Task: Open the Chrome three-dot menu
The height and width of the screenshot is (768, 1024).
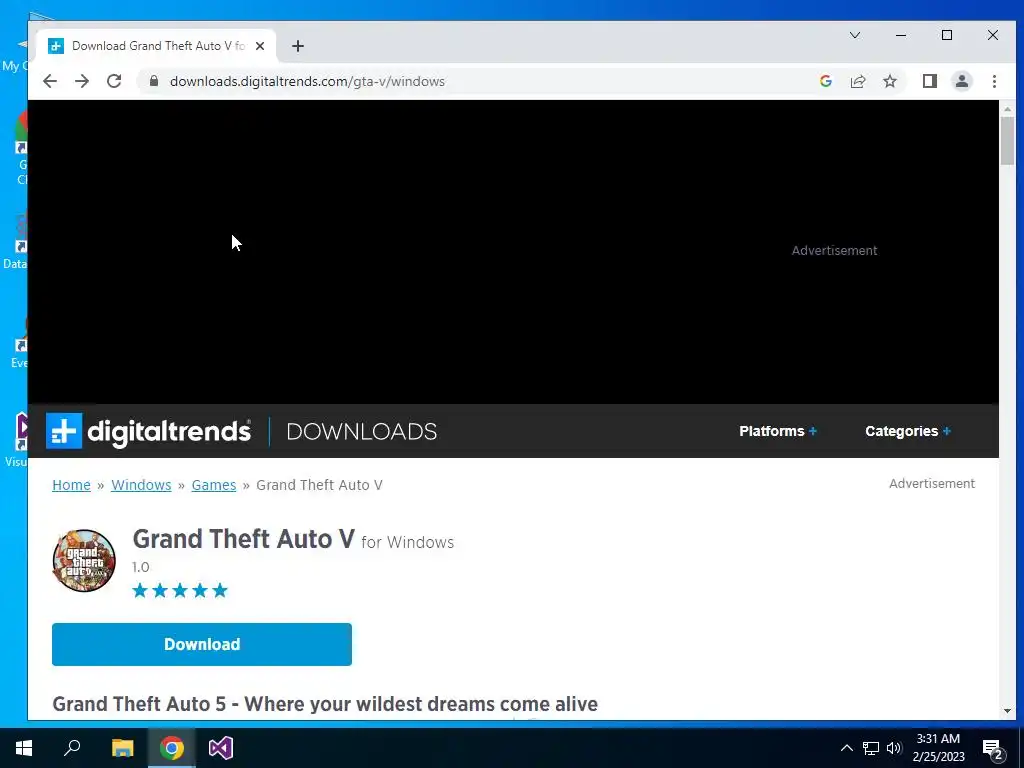Action: point(994,81)
